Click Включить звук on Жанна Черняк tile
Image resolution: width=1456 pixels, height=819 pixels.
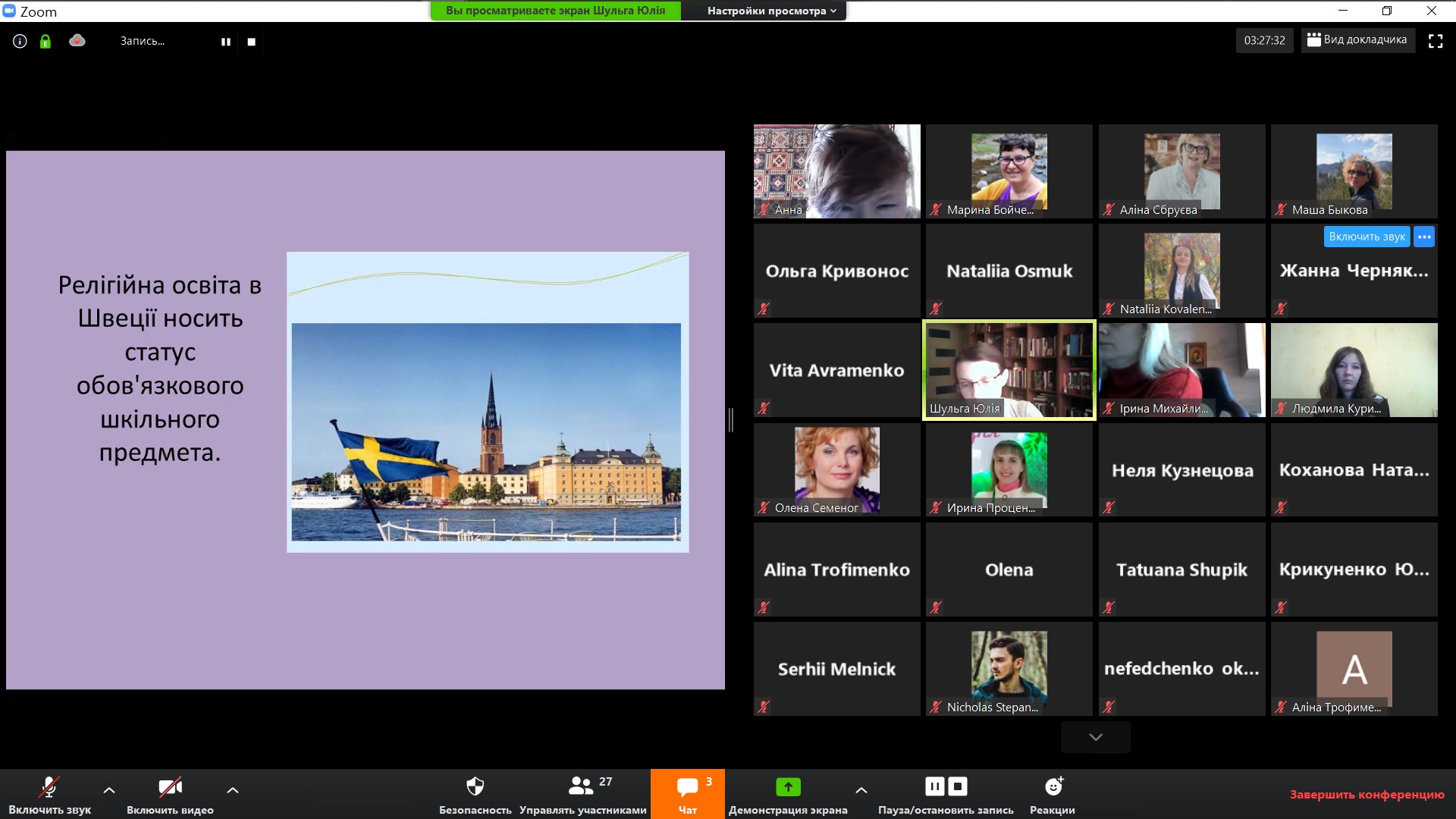pos(1367,237)
